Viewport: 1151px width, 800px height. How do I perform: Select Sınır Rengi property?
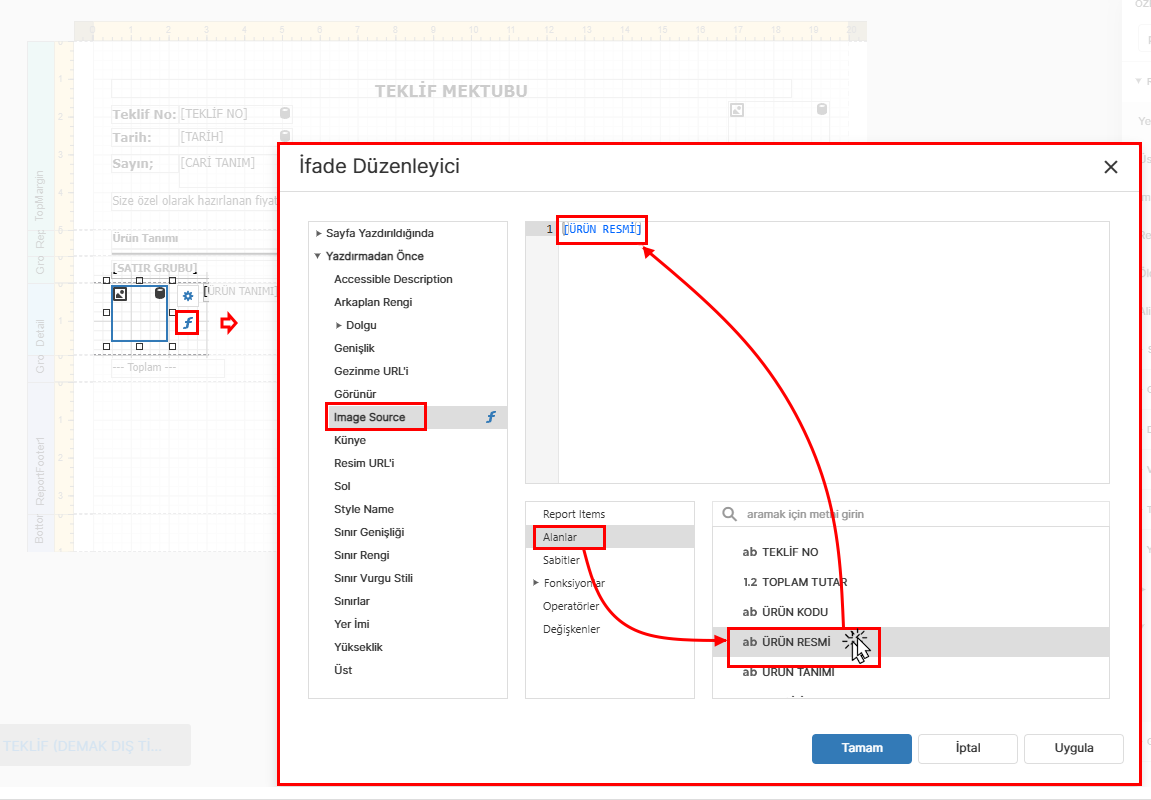tap(361, 555)
